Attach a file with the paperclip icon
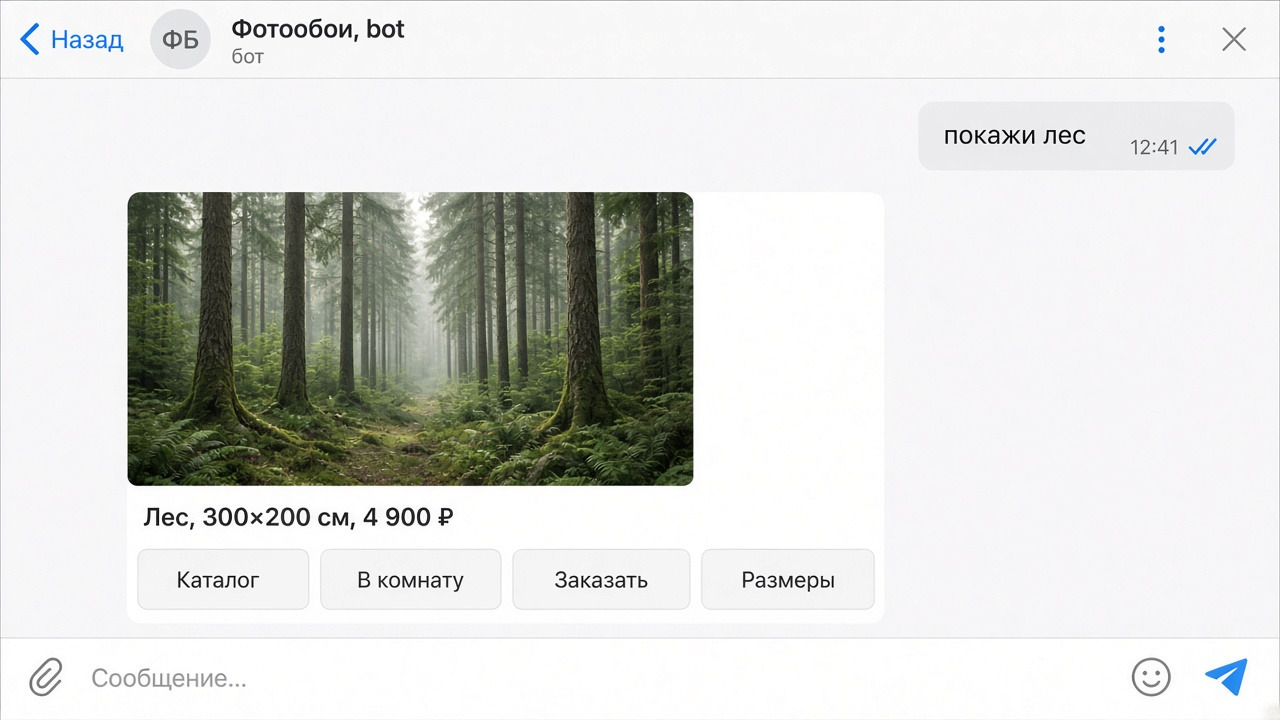This screenshot has height=720, width=1280. coord(45,678)
